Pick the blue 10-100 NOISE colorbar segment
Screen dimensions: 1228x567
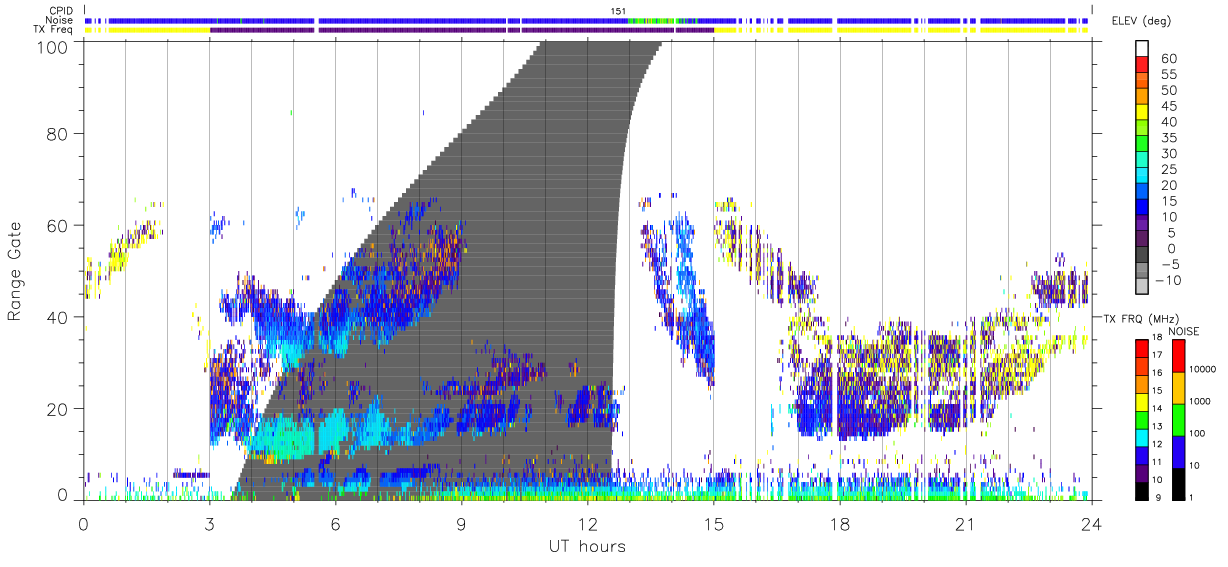tap(1179, 452)
